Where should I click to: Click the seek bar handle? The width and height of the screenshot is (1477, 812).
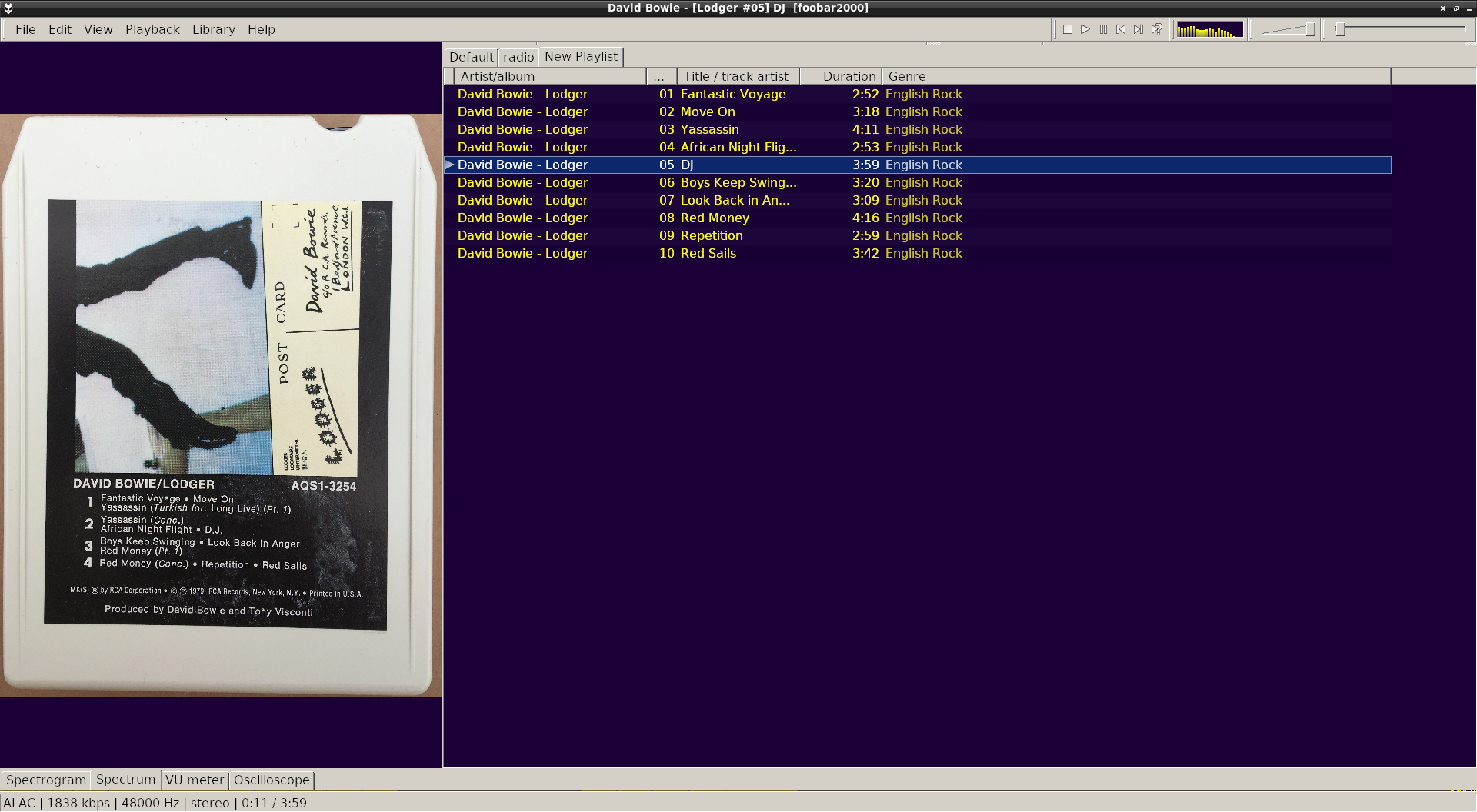[1340, 29]
